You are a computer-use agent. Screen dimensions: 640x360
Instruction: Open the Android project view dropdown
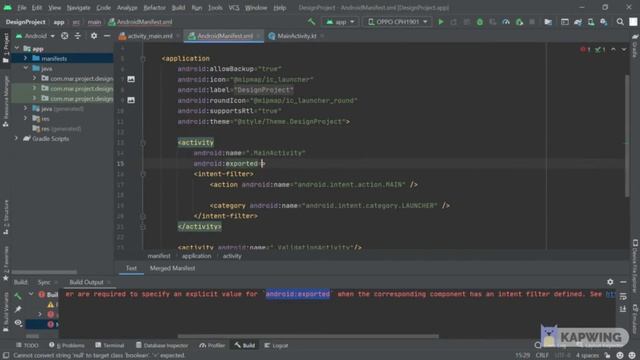click(x=35, y=36)
